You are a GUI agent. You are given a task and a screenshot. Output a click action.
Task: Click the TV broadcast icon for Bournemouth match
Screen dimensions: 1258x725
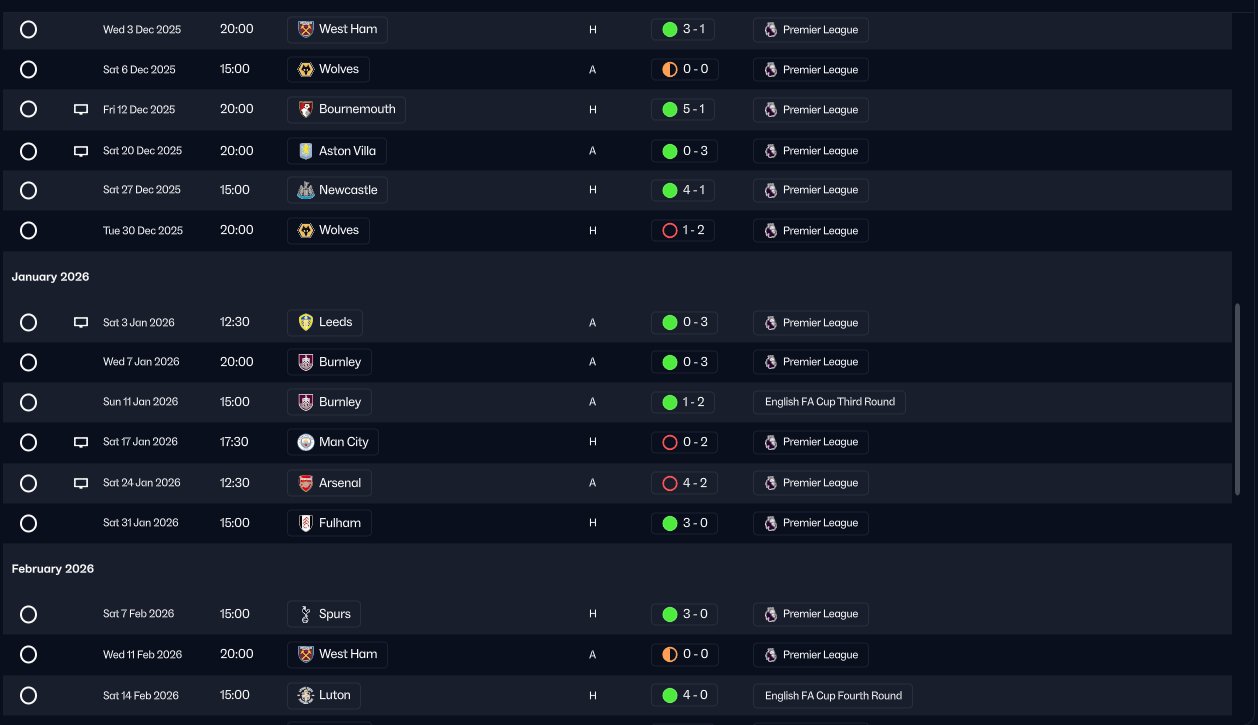[x=81, y=110]
